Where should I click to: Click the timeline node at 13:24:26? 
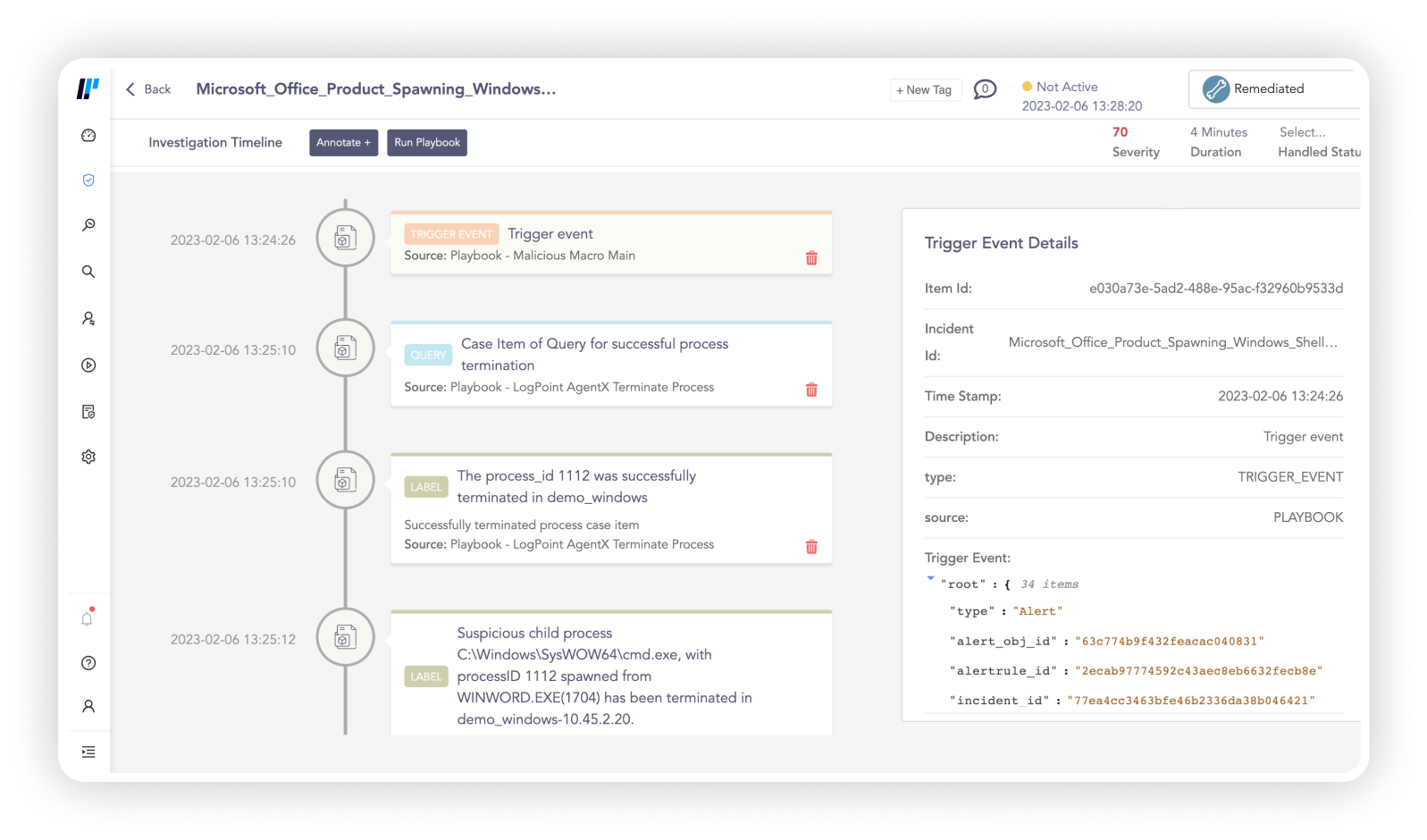[346, 238]
